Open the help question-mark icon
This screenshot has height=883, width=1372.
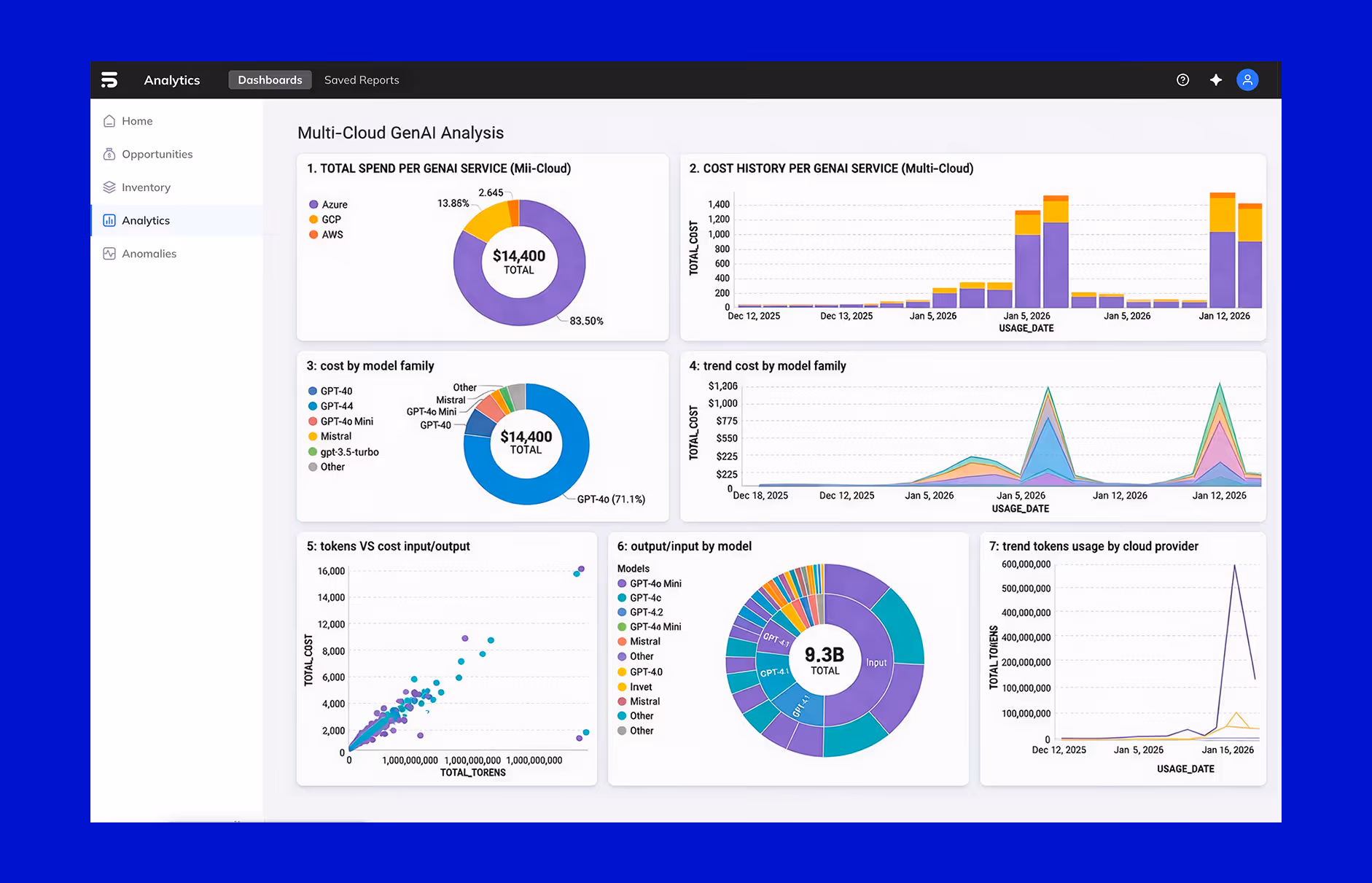[x=1182, y=79]
